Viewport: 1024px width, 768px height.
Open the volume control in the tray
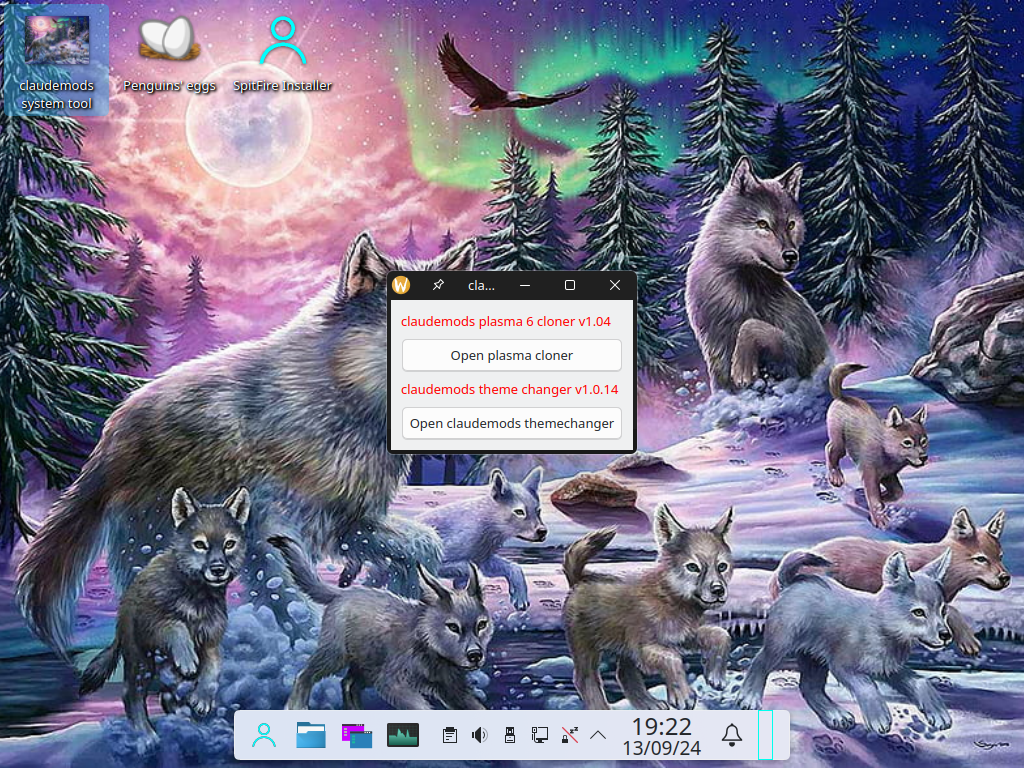pos(479,735)
